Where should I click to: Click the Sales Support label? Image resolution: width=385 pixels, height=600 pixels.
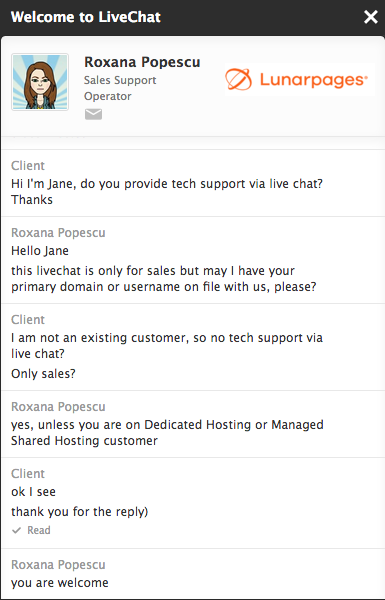(120, 80)
